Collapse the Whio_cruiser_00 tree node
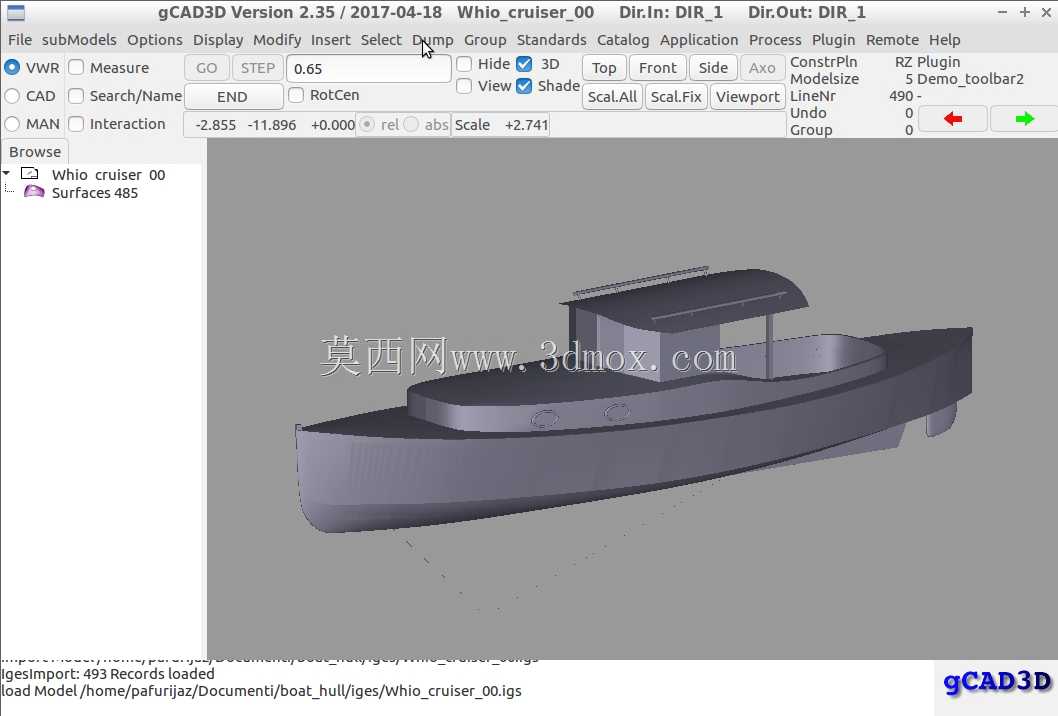This screenshot has width=1058, height=716. pos(7,174)
